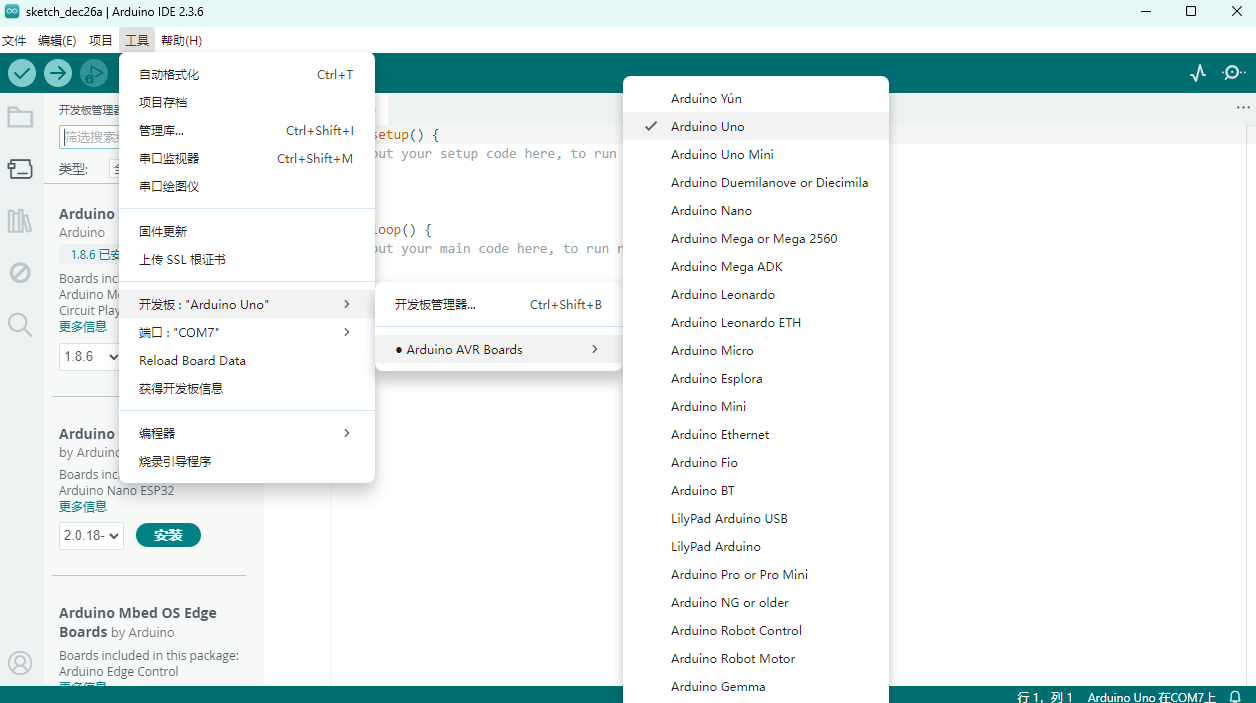Choose 管理库... menu entry
1256x703 pixels.
point(246,130)
